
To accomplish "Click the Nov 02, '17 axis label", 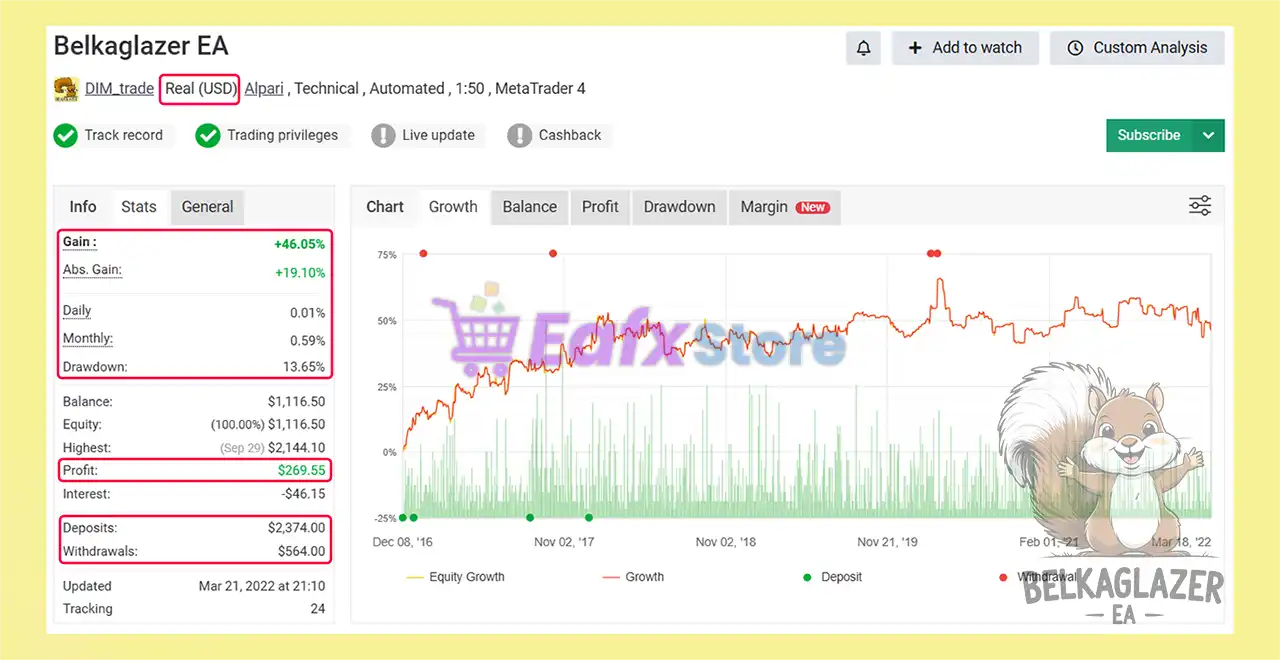I will pyautogui.click(x=564, y=541).
